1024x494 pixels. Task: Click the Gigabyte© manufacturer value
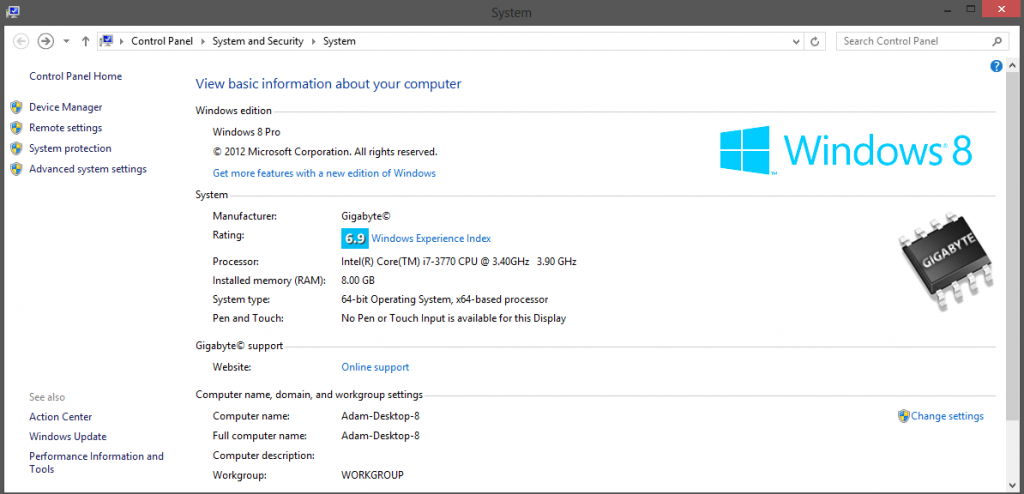(x=366, y=216)
